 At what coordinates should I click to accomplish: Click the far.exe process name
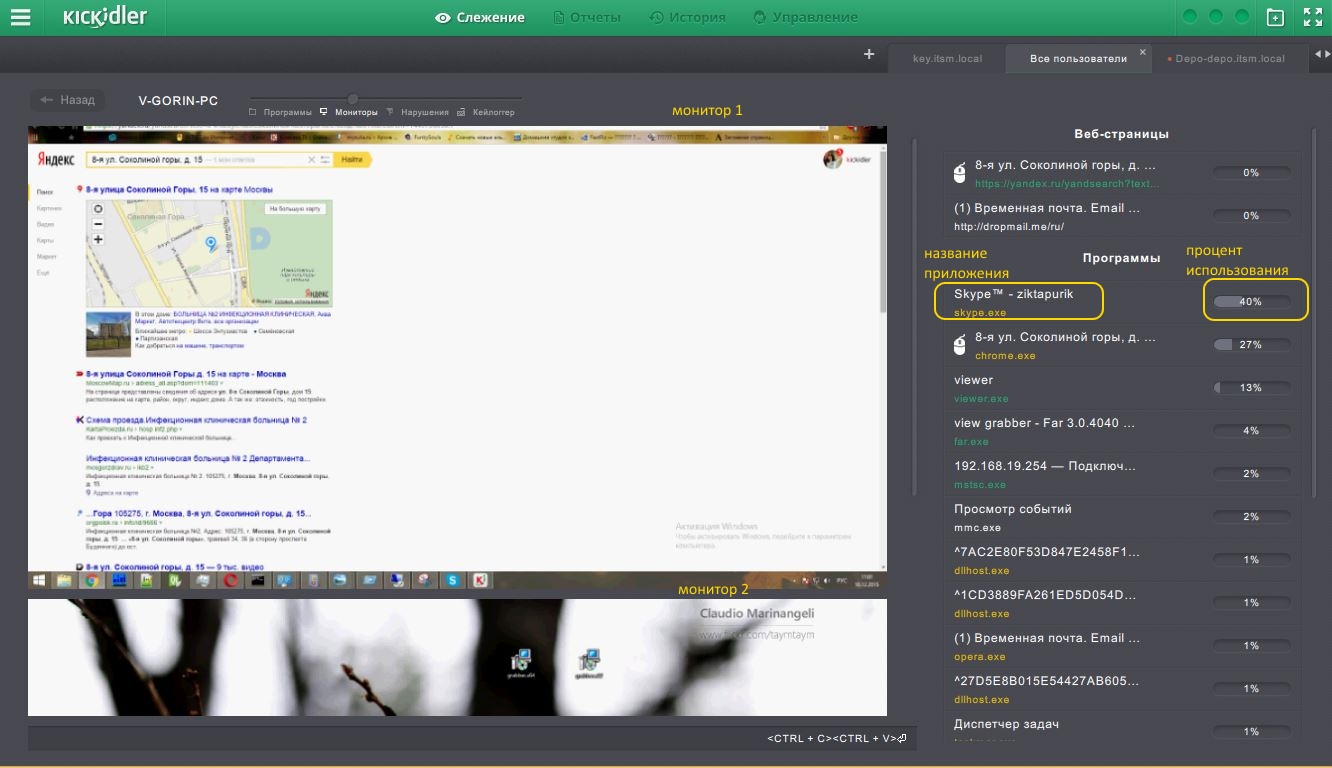tap(971, 442)
